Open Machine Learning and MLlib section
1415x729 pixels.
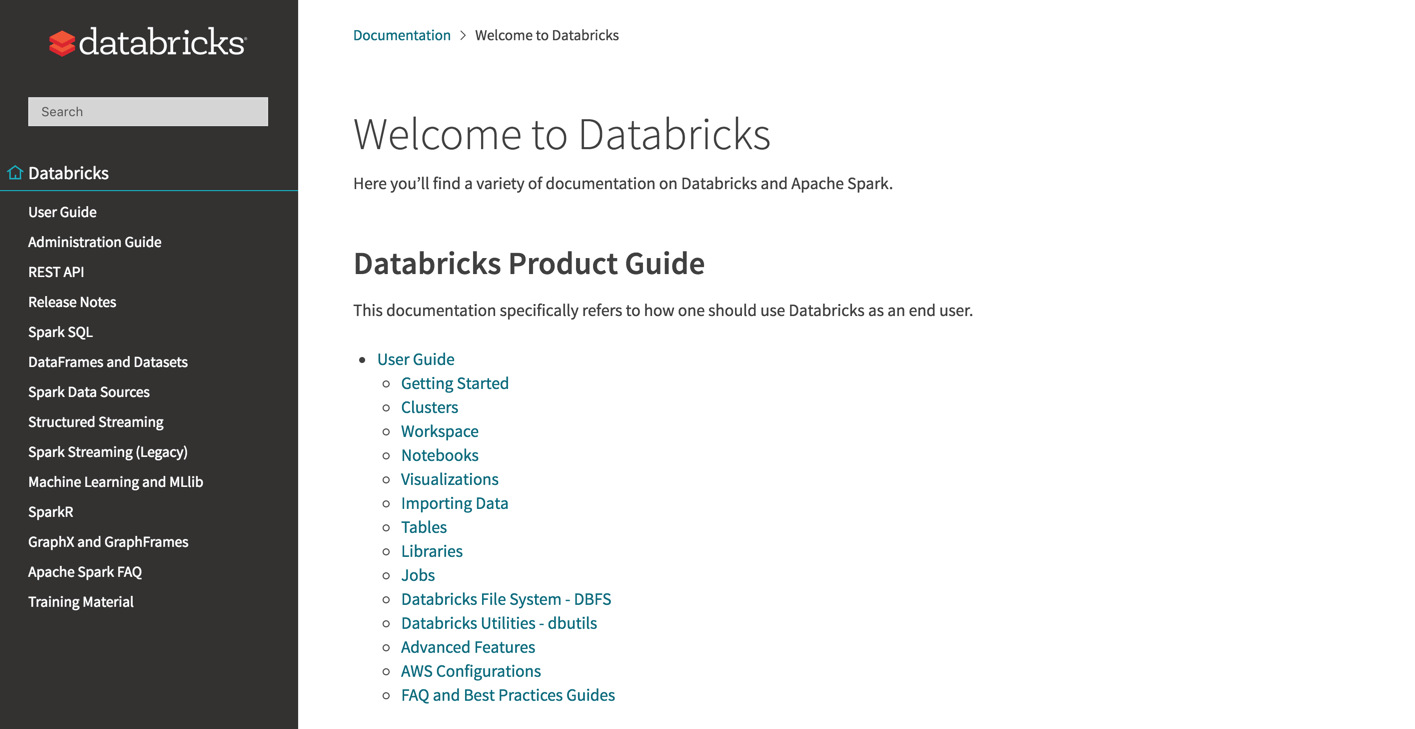point(115,482)
